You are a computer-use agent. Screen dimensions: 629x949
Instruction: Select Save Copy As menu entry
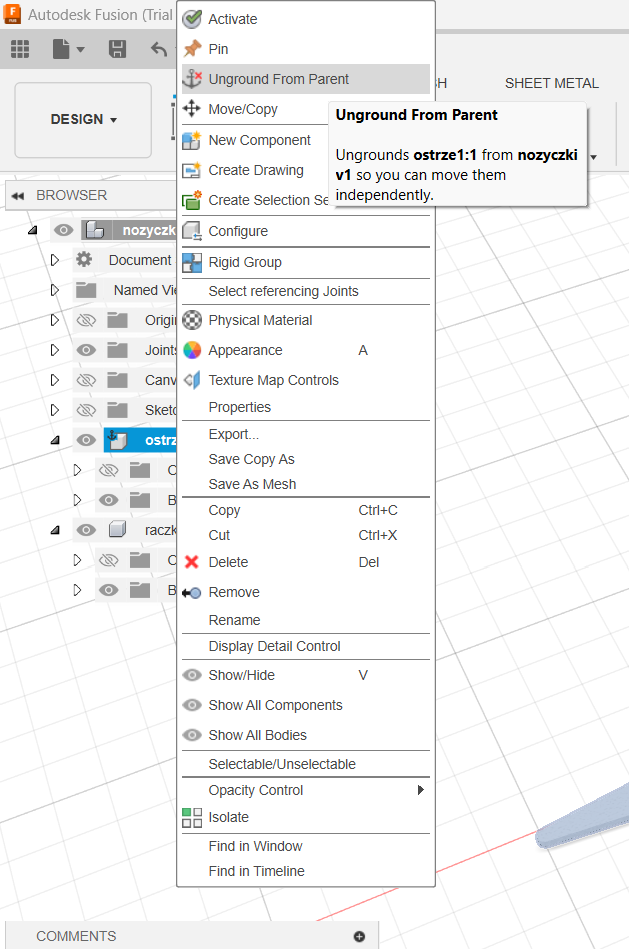tap(251, 459)
